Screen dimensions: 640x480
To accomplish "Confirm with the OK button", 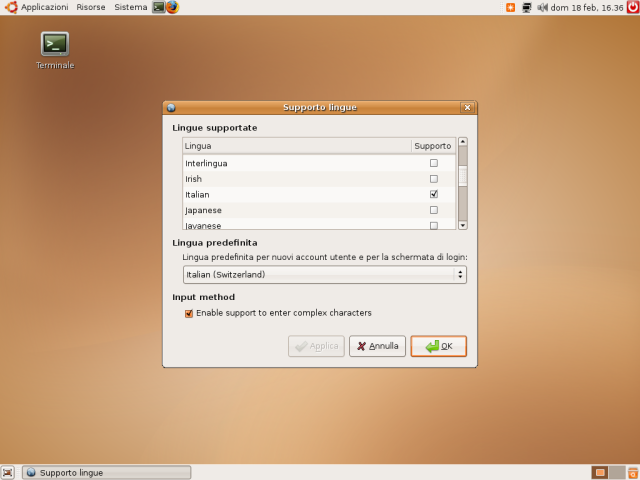I will coord(438,346).
